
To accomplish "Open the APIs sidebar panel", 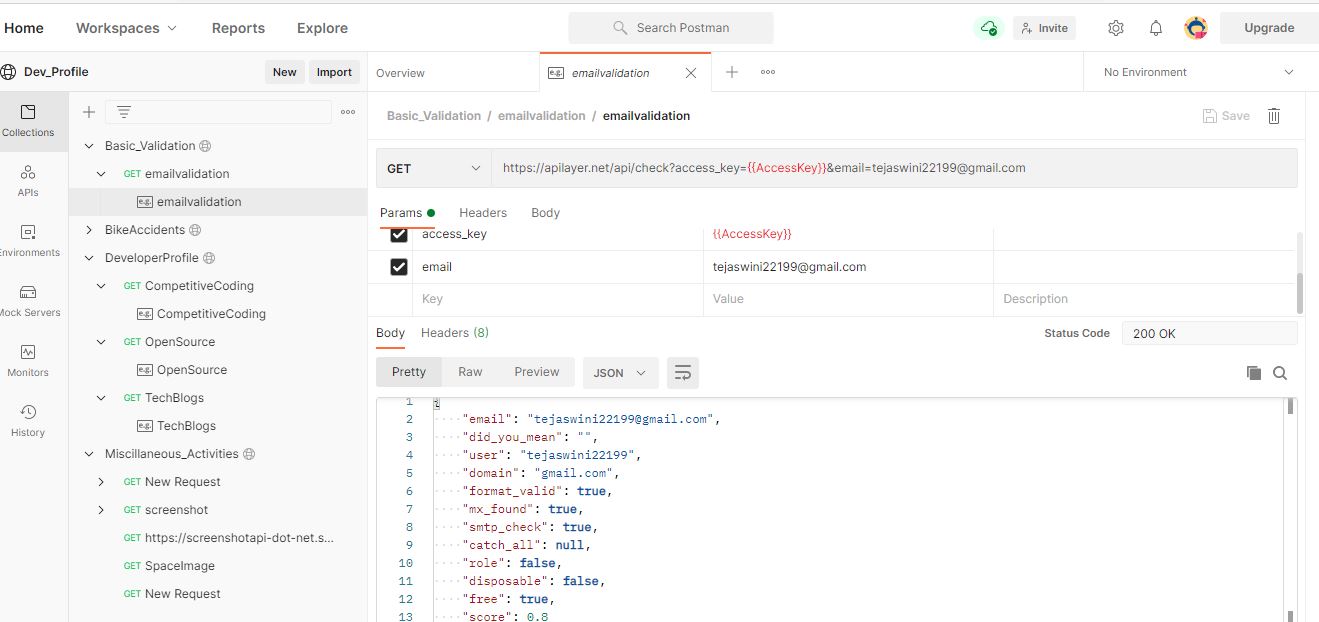I will pos(28,180).
